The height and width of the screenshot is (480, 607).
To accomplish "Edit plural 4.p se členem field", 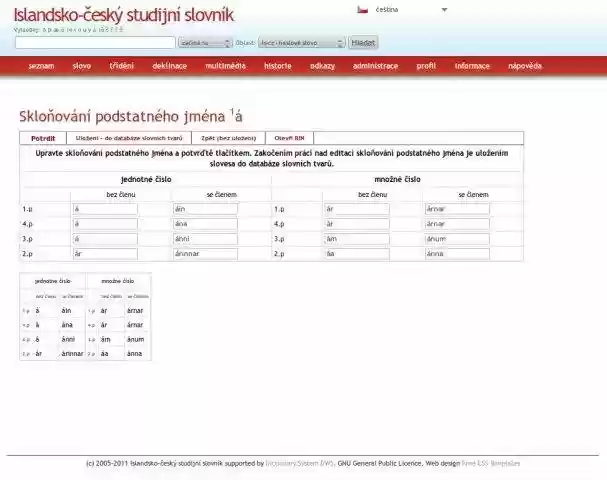I will (457, 224).
